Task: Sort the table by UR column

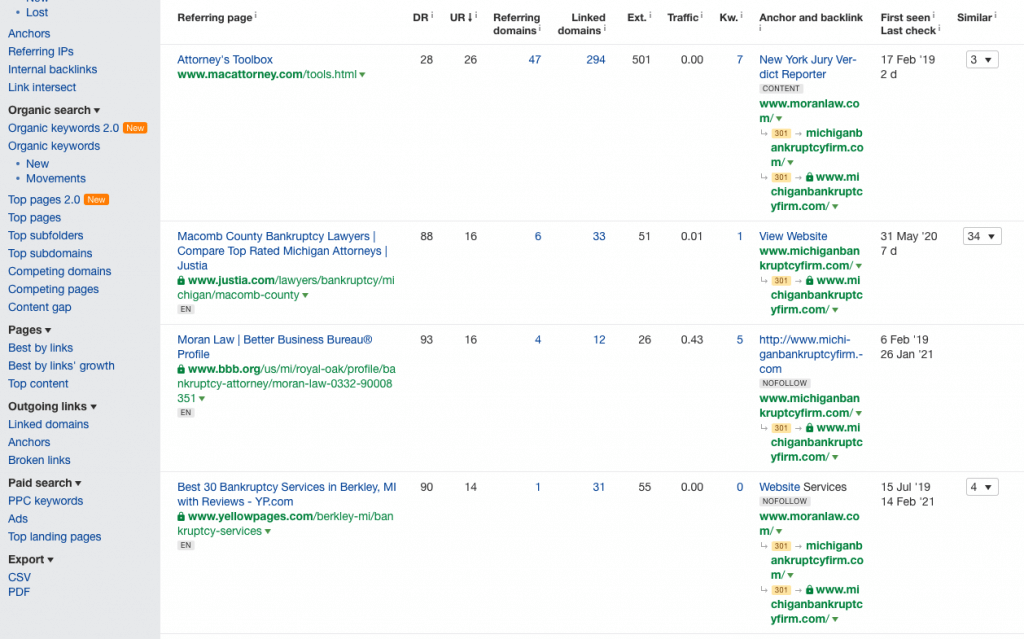Action: coord(461,18)
